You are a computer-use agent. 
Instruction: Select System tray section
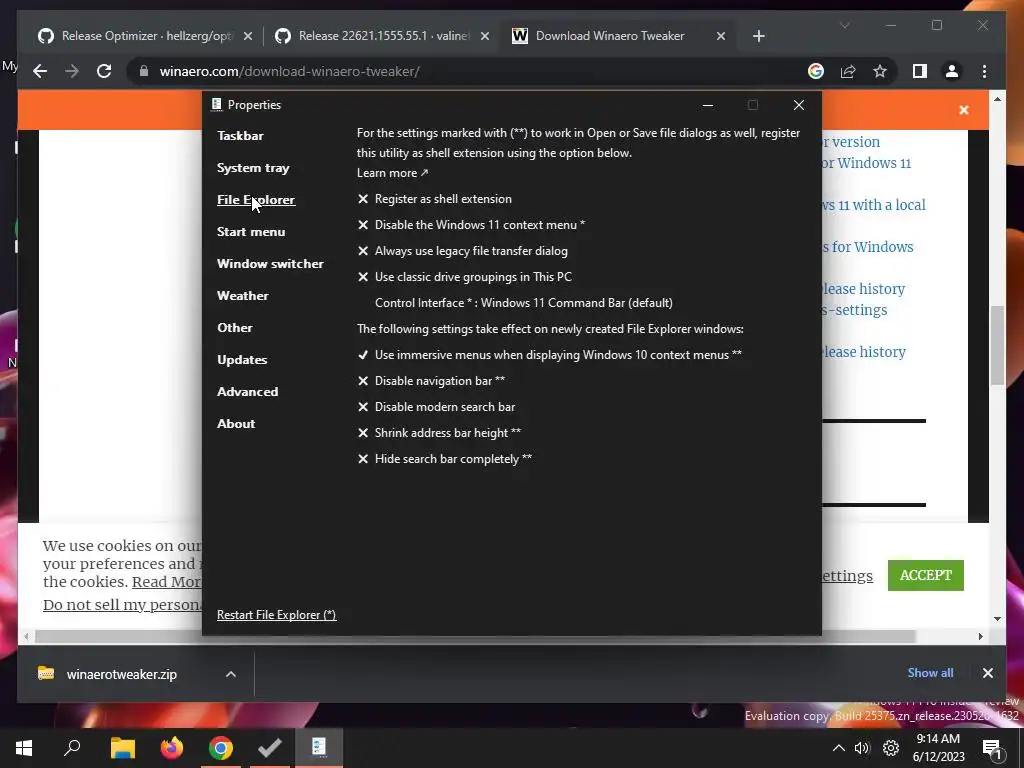(253, 168)
